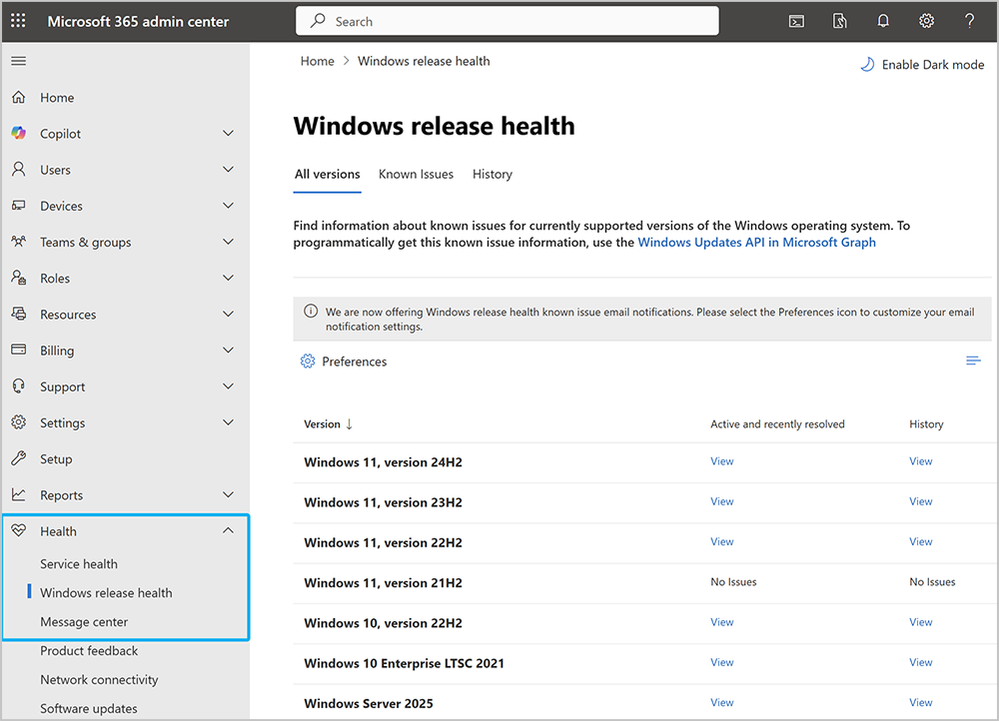Click the info icon in notification banner
Viewport: 999px width, 721px height.
(310, 311)
